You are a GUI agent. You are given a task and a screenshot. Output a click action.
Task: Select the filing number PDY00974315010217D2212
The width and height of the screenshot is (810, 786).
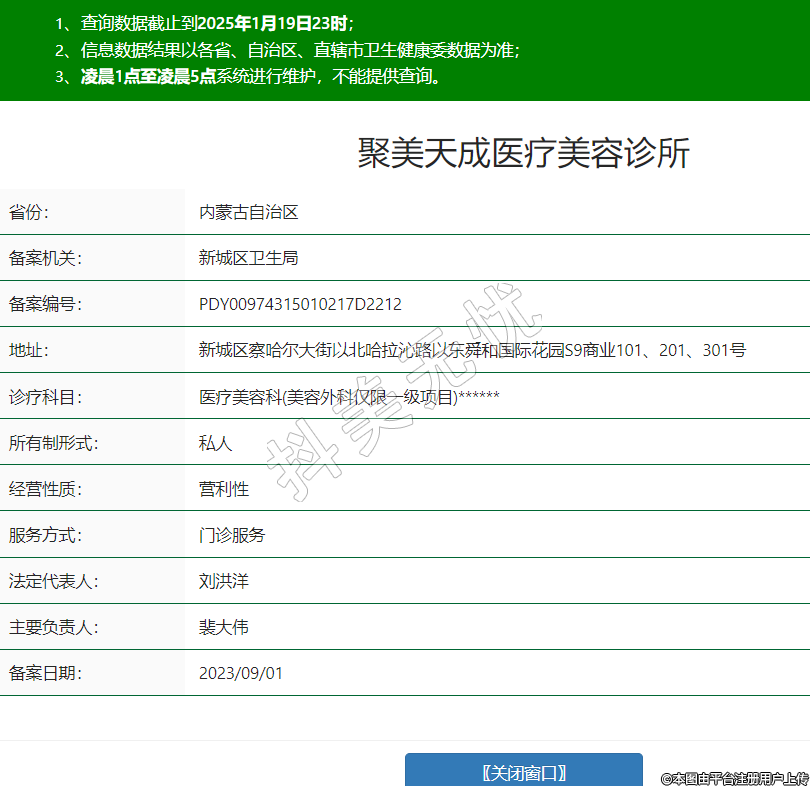point(300,304)
